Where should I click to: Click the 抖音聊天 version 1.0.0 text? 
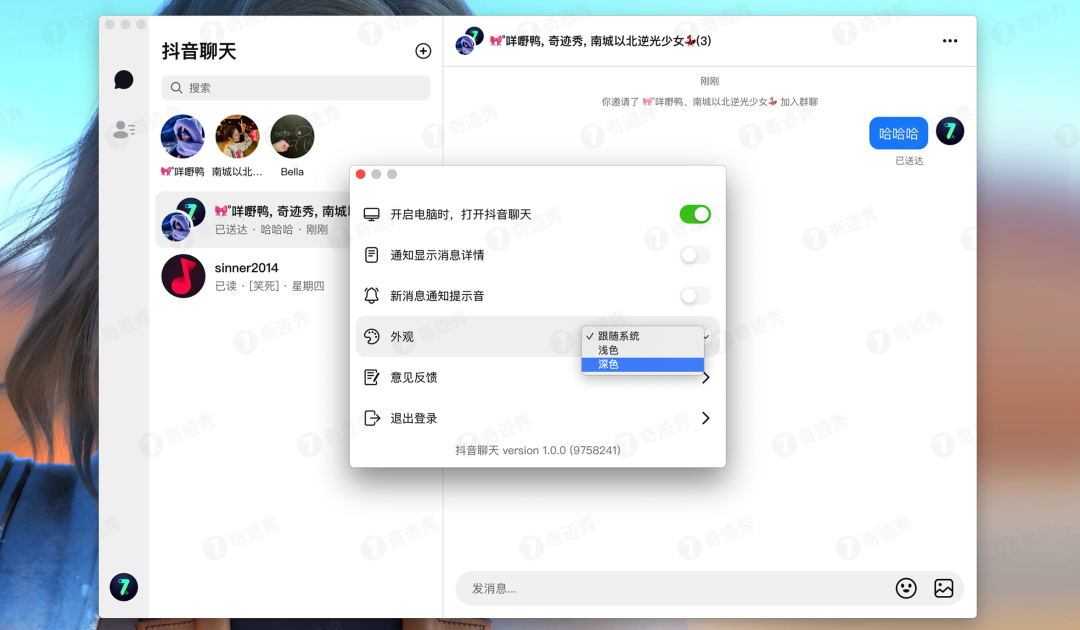pyautogui.click(x=538, y=450)
